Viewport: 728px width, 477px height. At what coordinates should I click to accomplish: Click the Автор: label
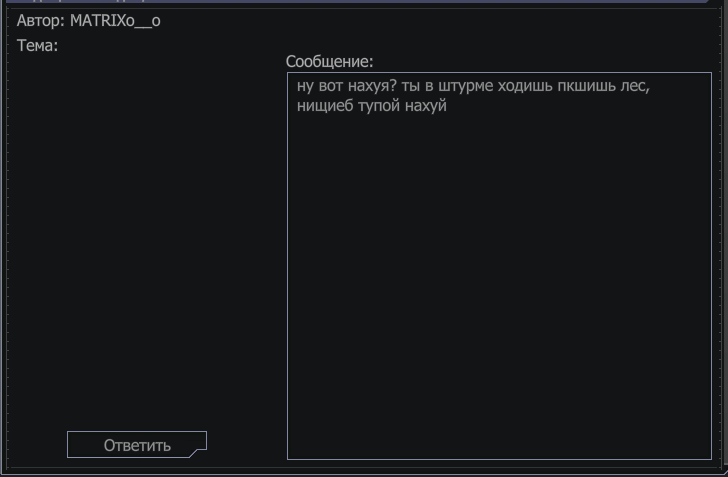[41, 21]
